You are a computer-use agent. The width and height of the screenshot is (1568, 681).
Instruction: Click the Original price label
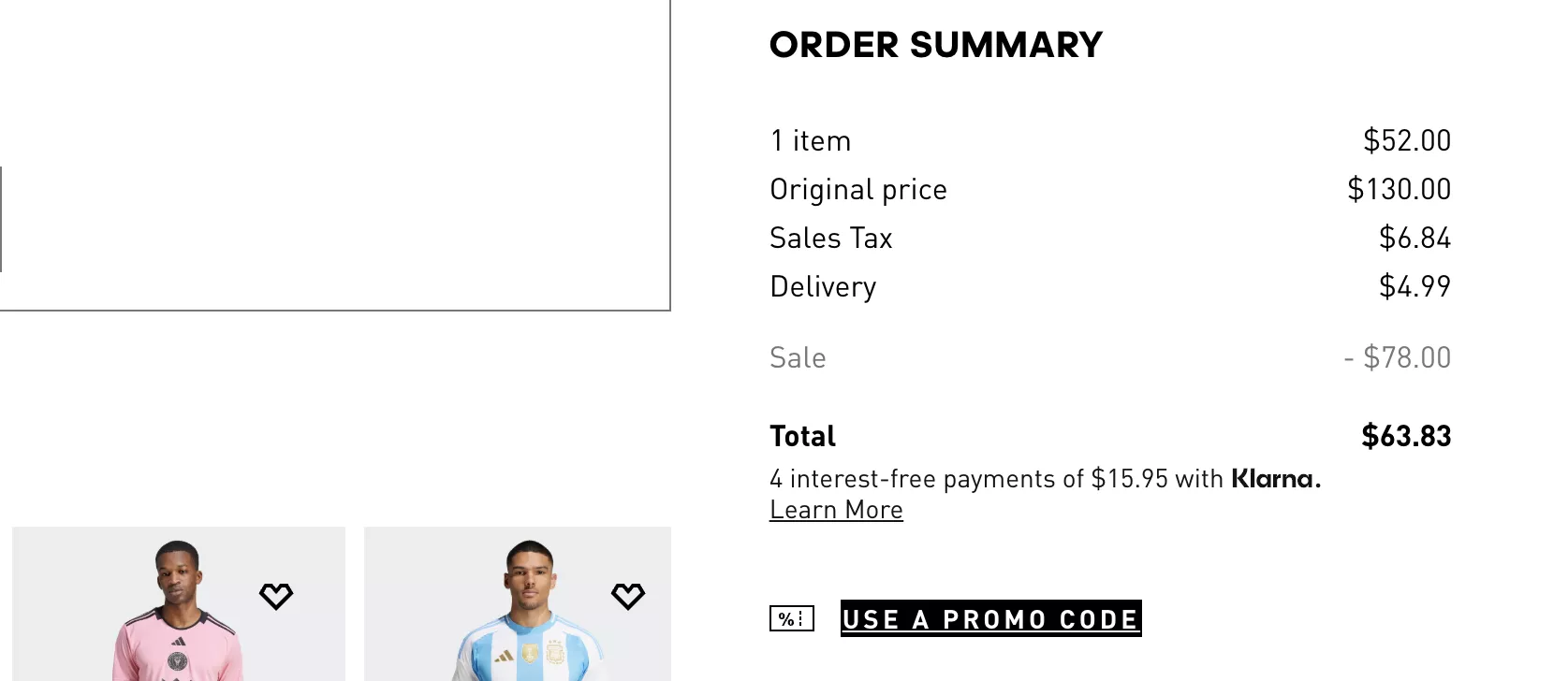coord(858,190)
